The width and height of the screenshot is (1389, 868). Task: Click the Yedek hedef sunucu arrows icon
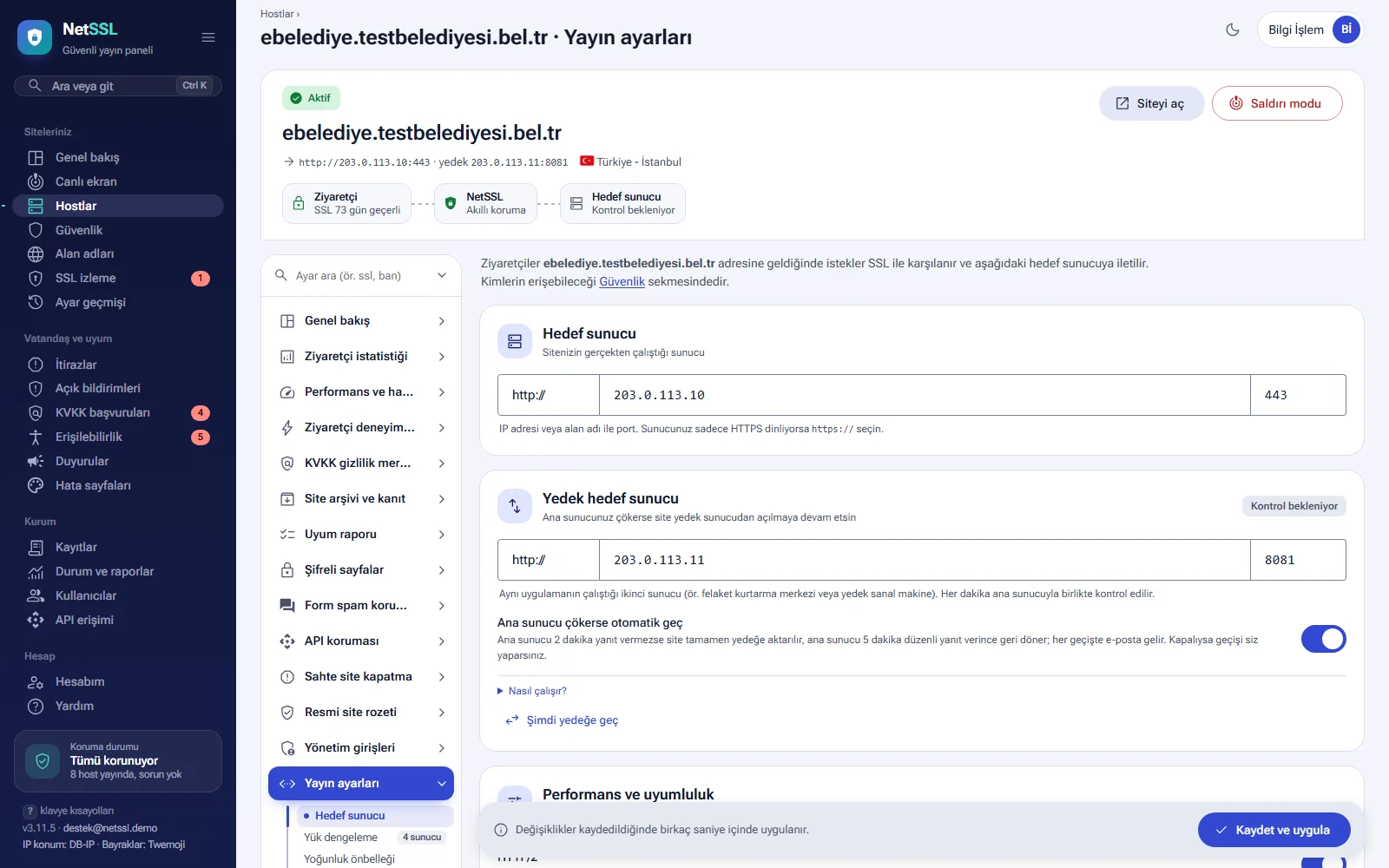515,506
